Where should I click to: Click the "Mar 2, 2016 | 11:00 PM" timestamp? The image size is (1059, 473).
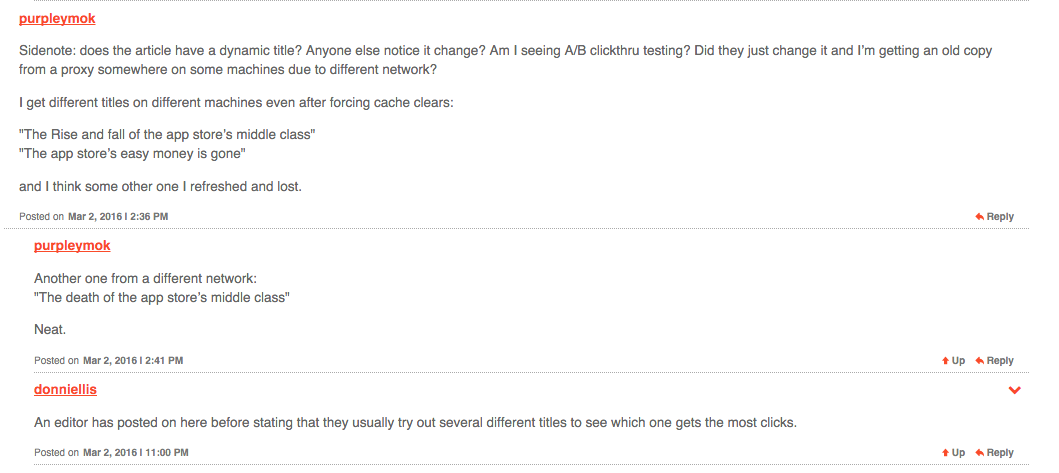pos(135,453)
